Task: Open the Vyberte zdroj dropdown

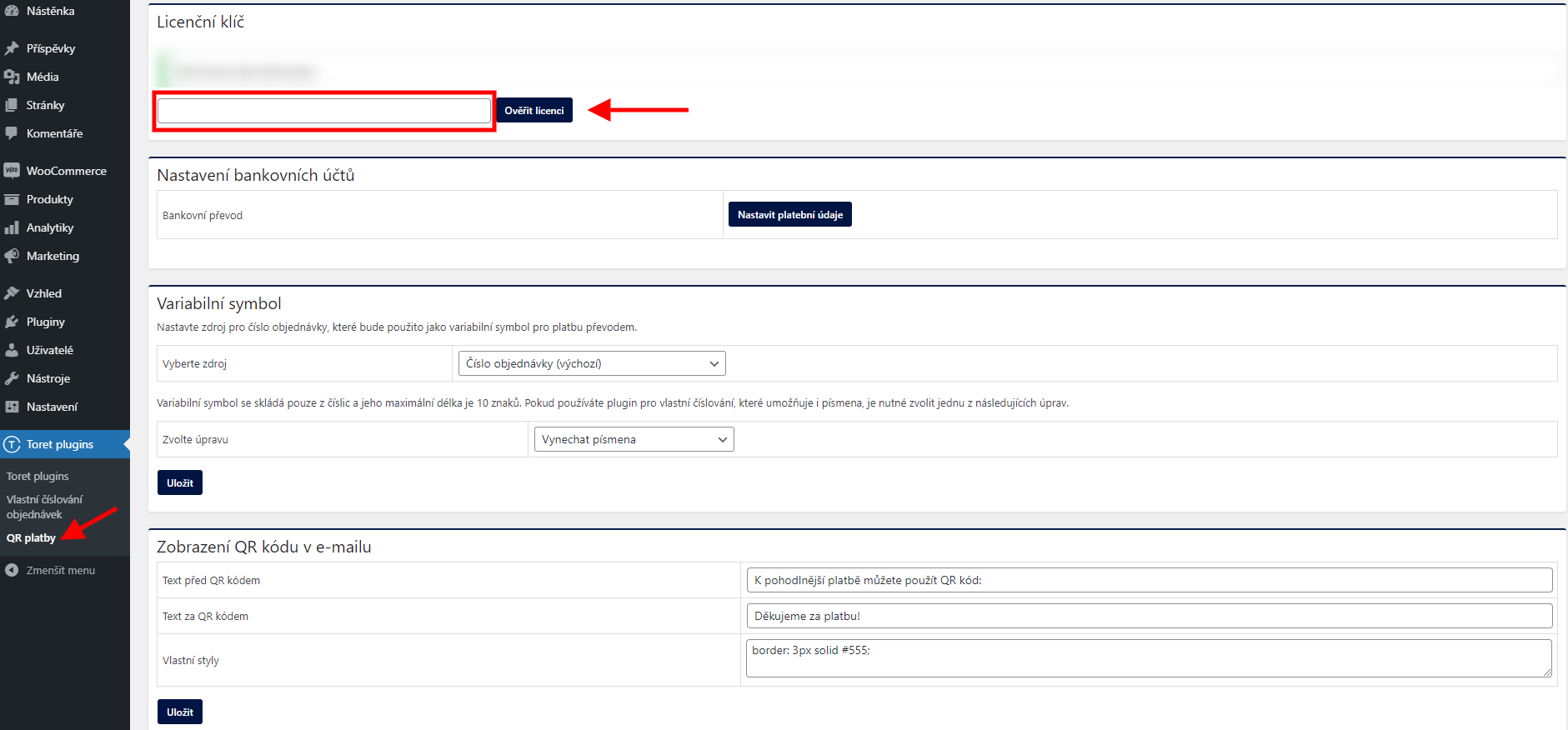Action: tap(592, 363)
